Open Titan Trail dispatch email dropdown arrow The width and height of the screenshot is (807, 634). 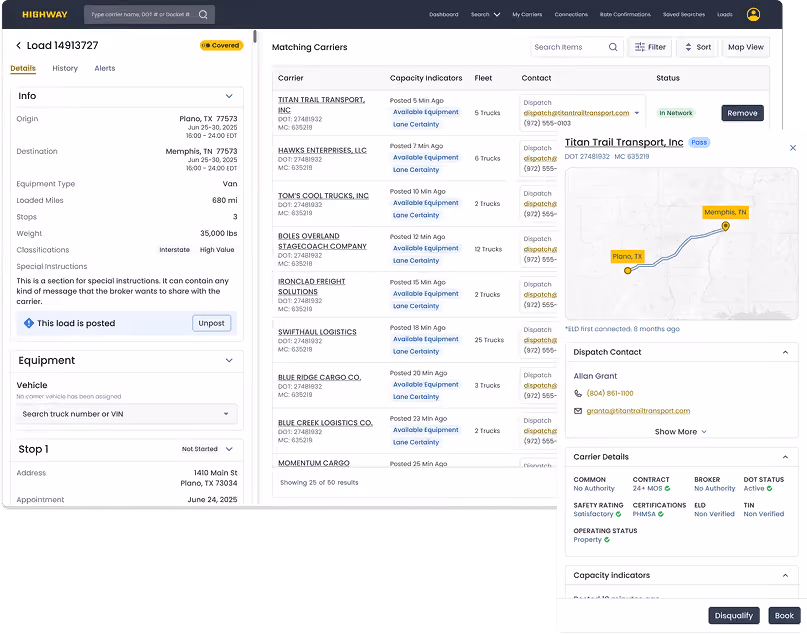pyautogui.click(x=637, y=113)
